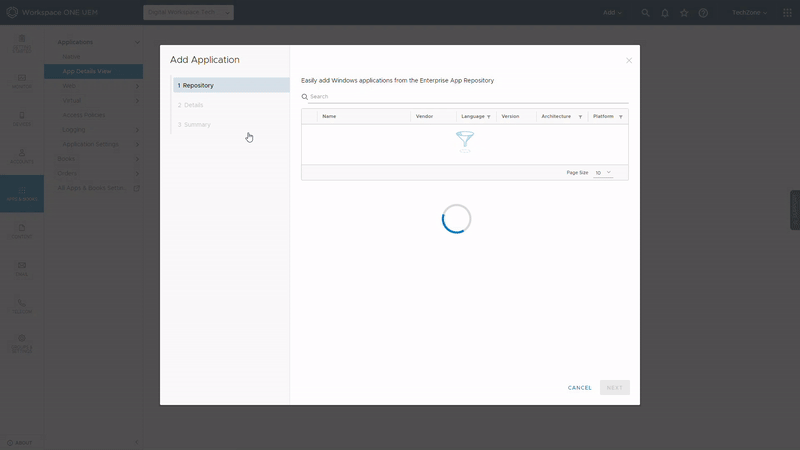The image size is (800, 450).
Task: Select the Details step
Action: 191,105
